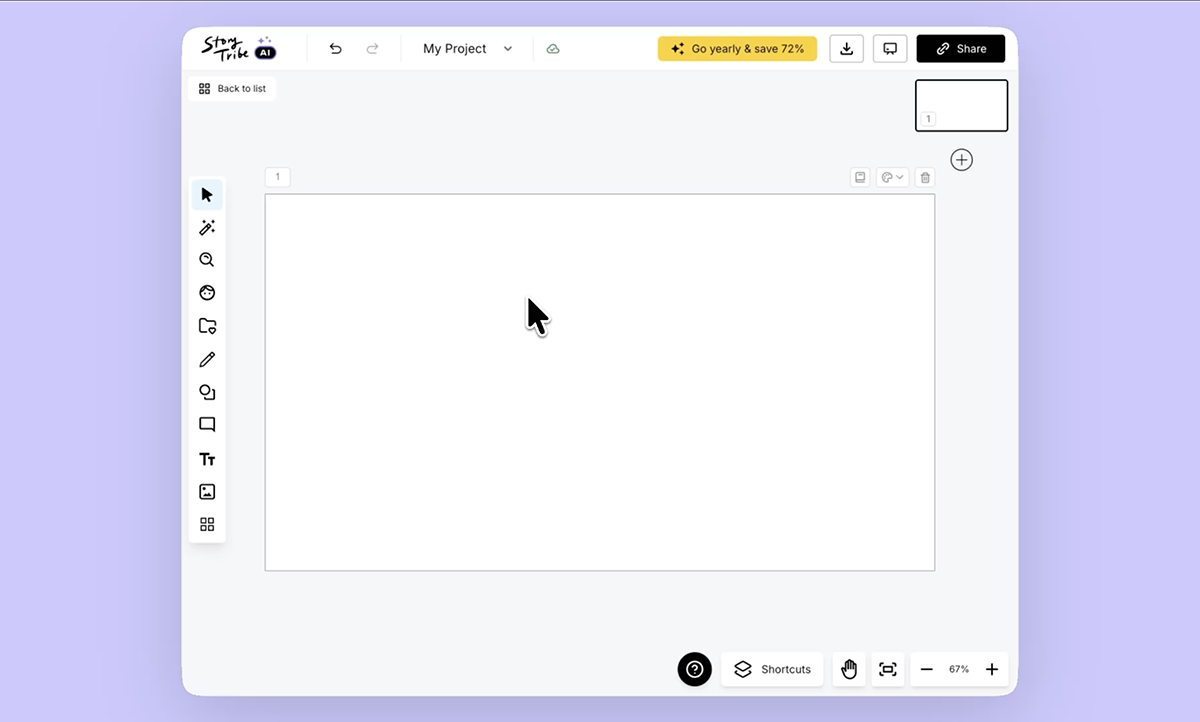
Task: Delete frame 1 with trash icon
Action: coord(925,177)
